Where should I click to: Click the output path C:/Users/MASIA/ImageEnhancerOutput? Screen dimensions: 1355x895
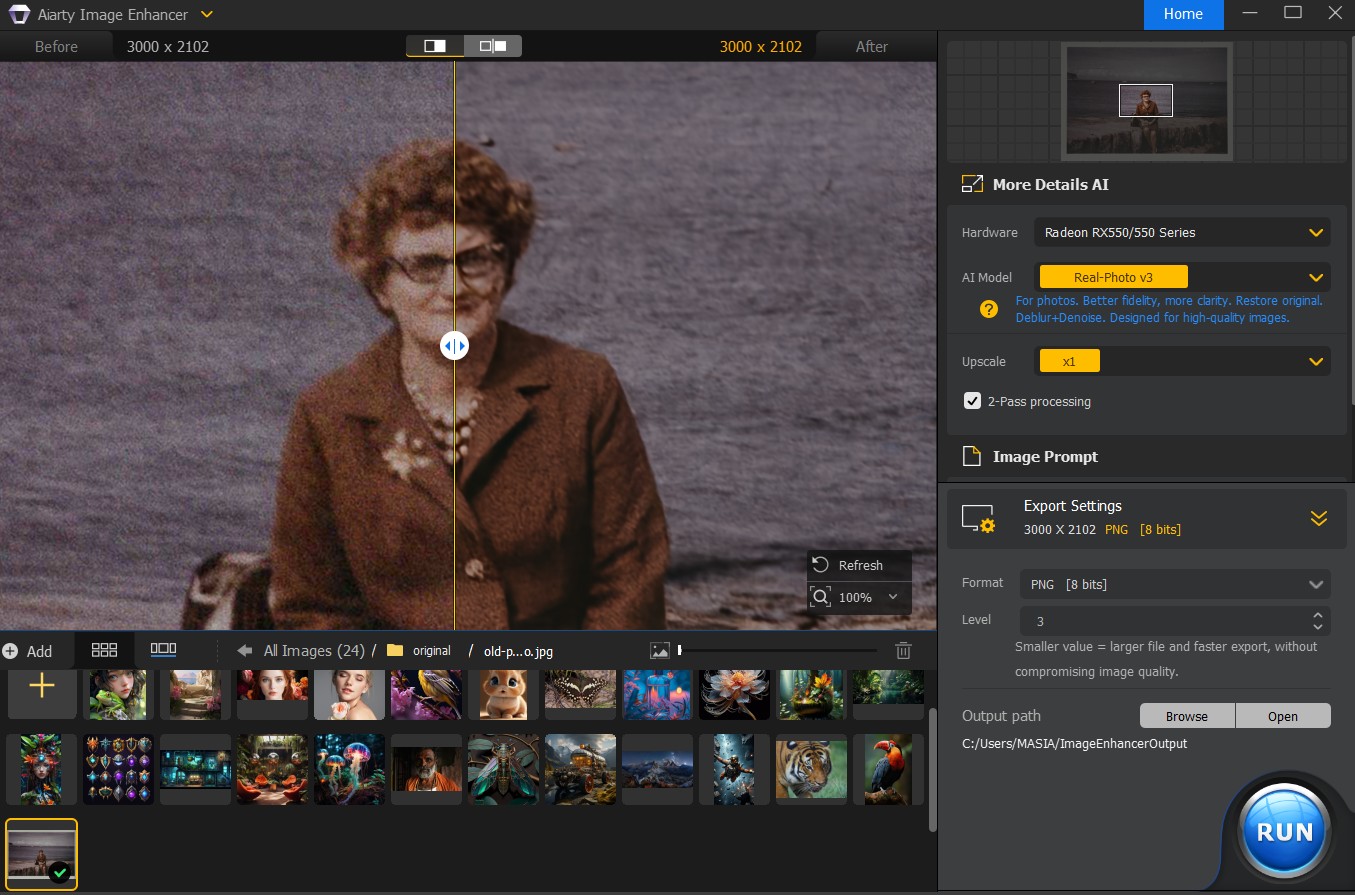point(1074,743)
